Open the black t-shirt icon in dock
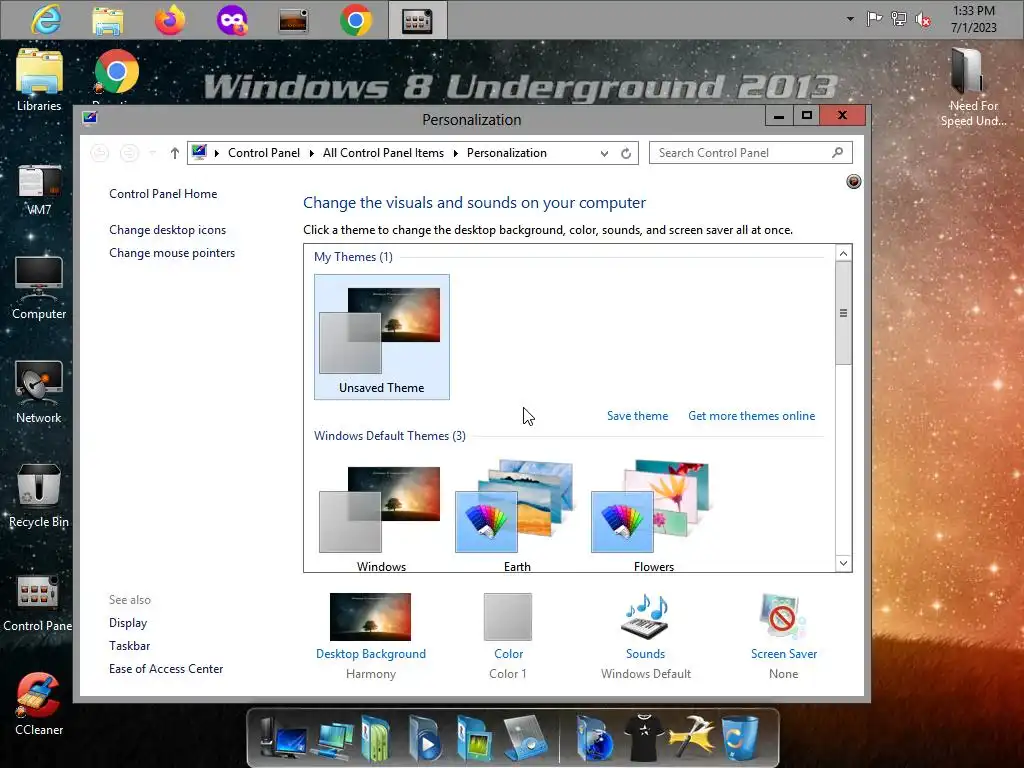The width and height of the screenshot is (1024, 768). (643, 737)
